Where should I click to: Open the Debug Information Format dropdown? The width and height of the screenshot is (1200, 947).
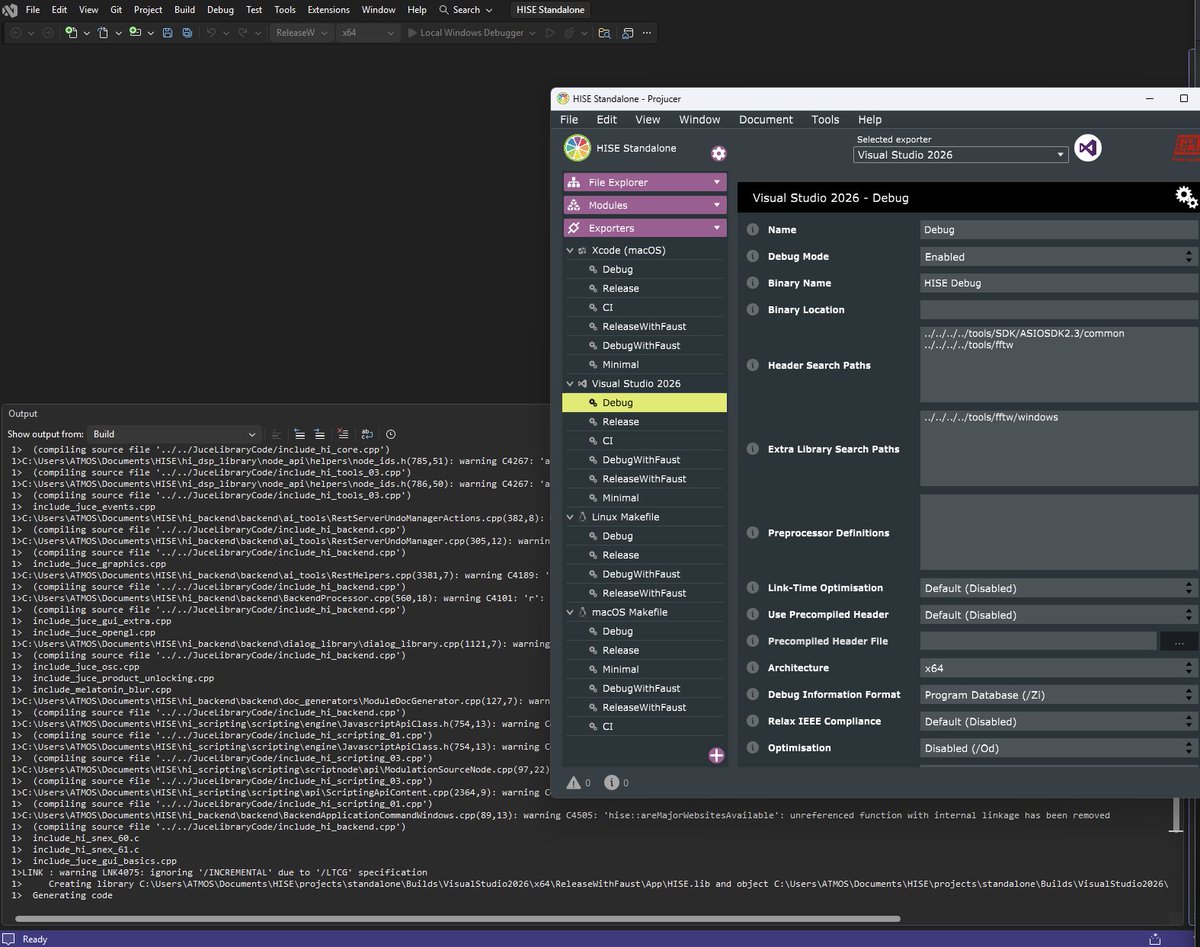(1059, 694)
